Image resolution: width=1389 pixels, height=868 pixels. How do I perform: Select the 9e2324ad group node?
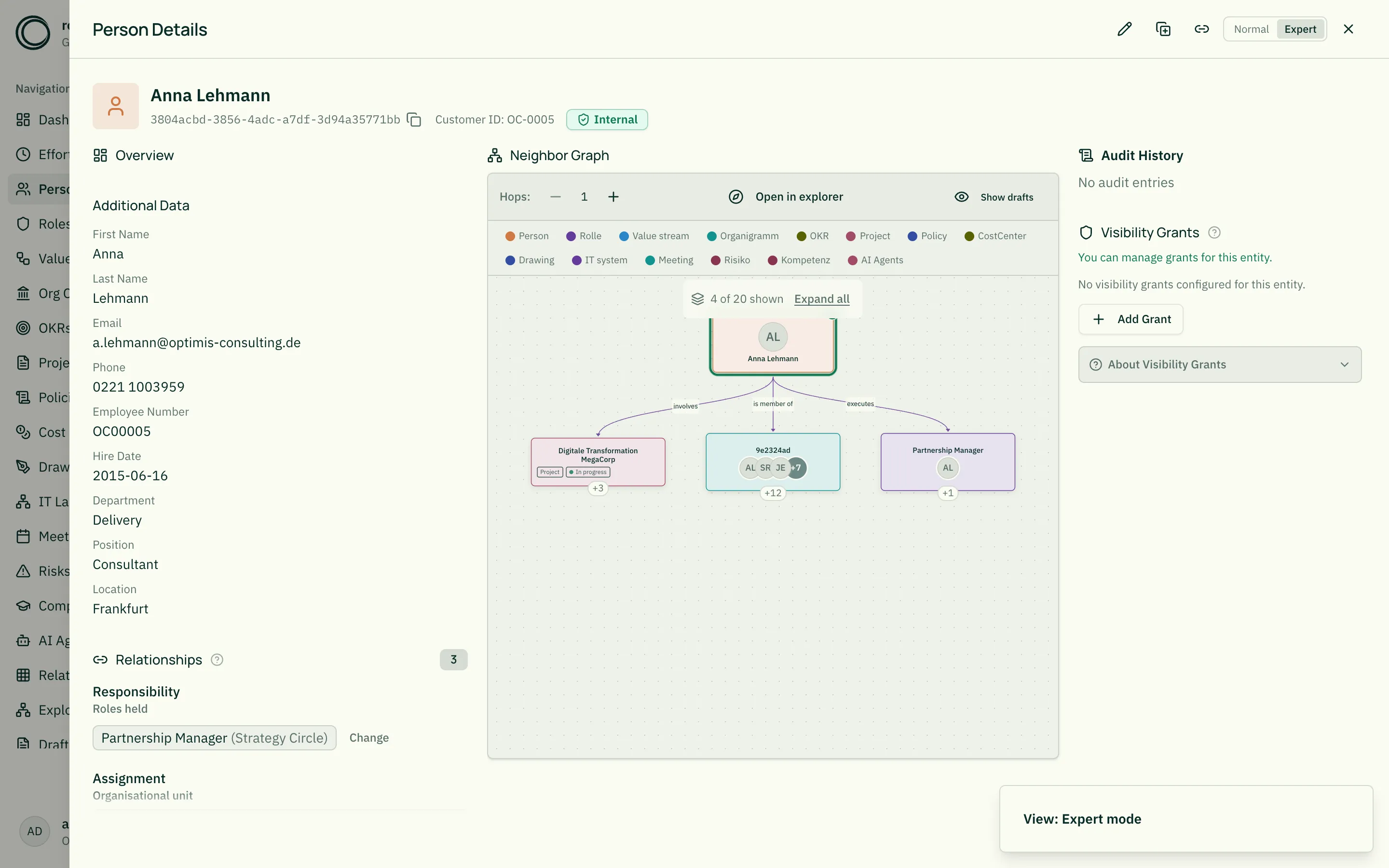(x=773, y=461)
